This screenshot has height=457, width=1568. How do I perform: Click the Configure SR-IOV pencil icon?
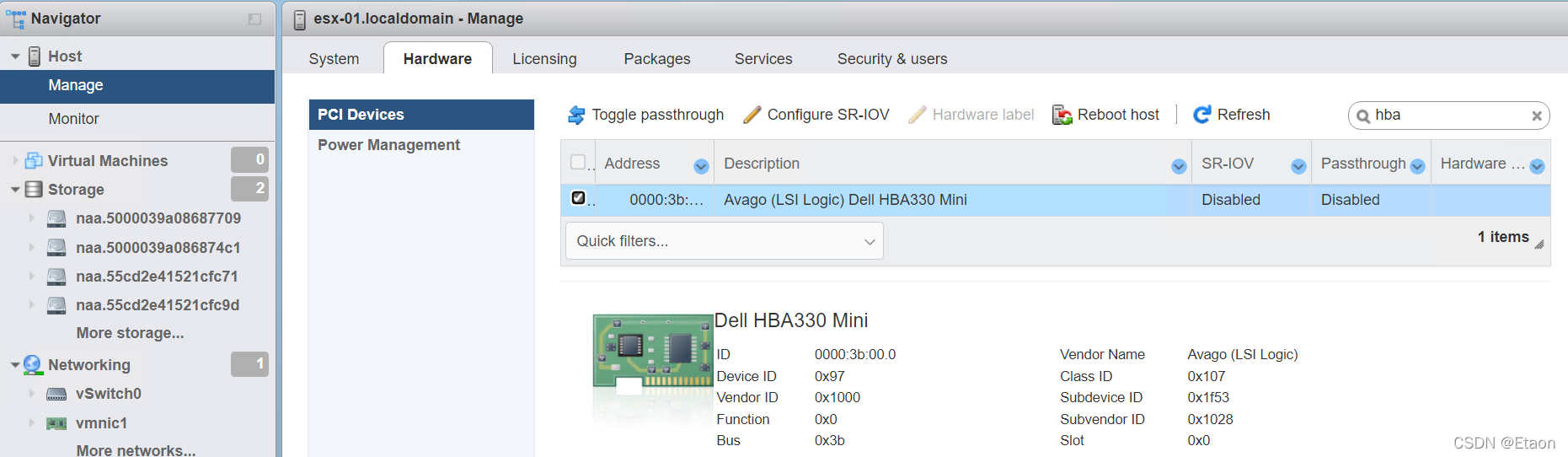click(x=752, y=115)
